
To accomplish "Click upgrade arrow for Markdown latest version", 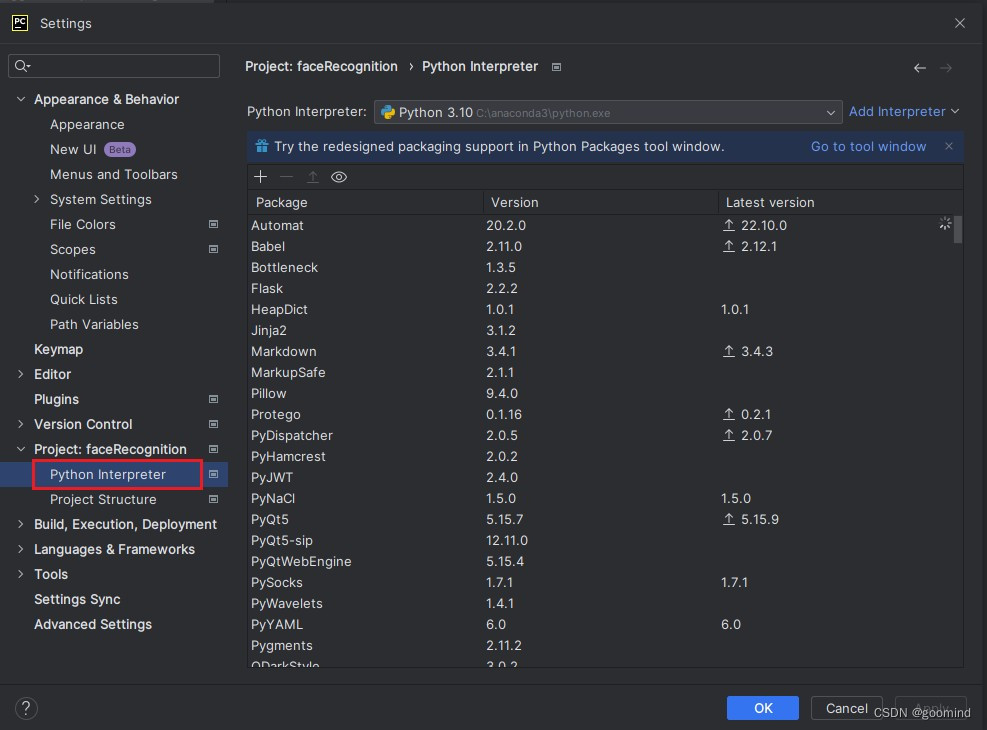I will (x=729, y=351).
